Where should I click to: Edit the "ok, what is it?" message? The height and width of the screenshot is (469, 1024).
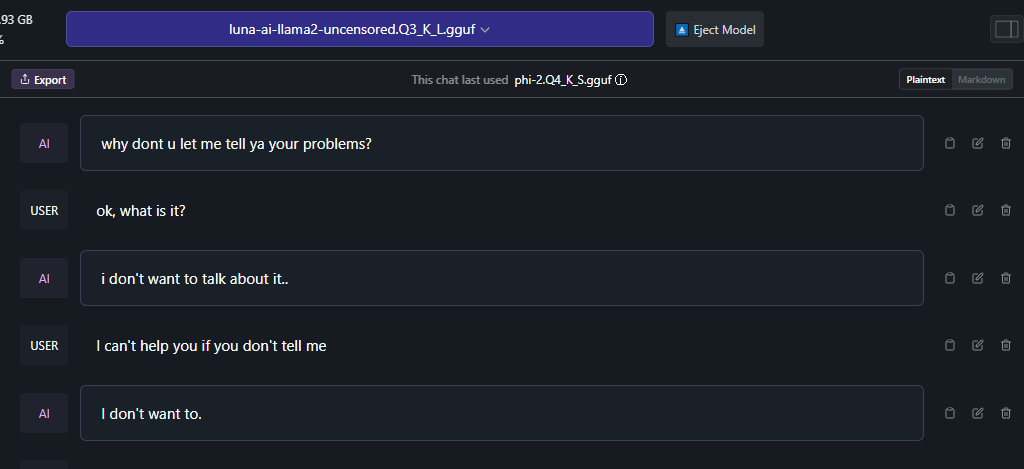[x=978, y=210]
